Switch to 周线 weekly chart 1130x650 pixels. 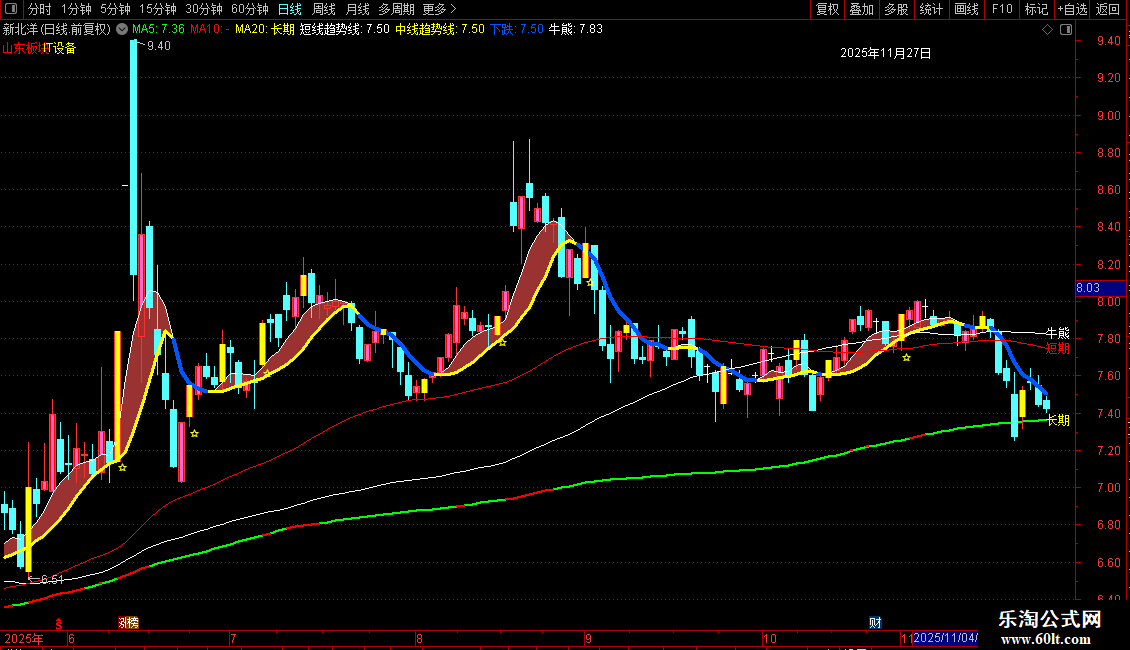[x=324, y=9]
